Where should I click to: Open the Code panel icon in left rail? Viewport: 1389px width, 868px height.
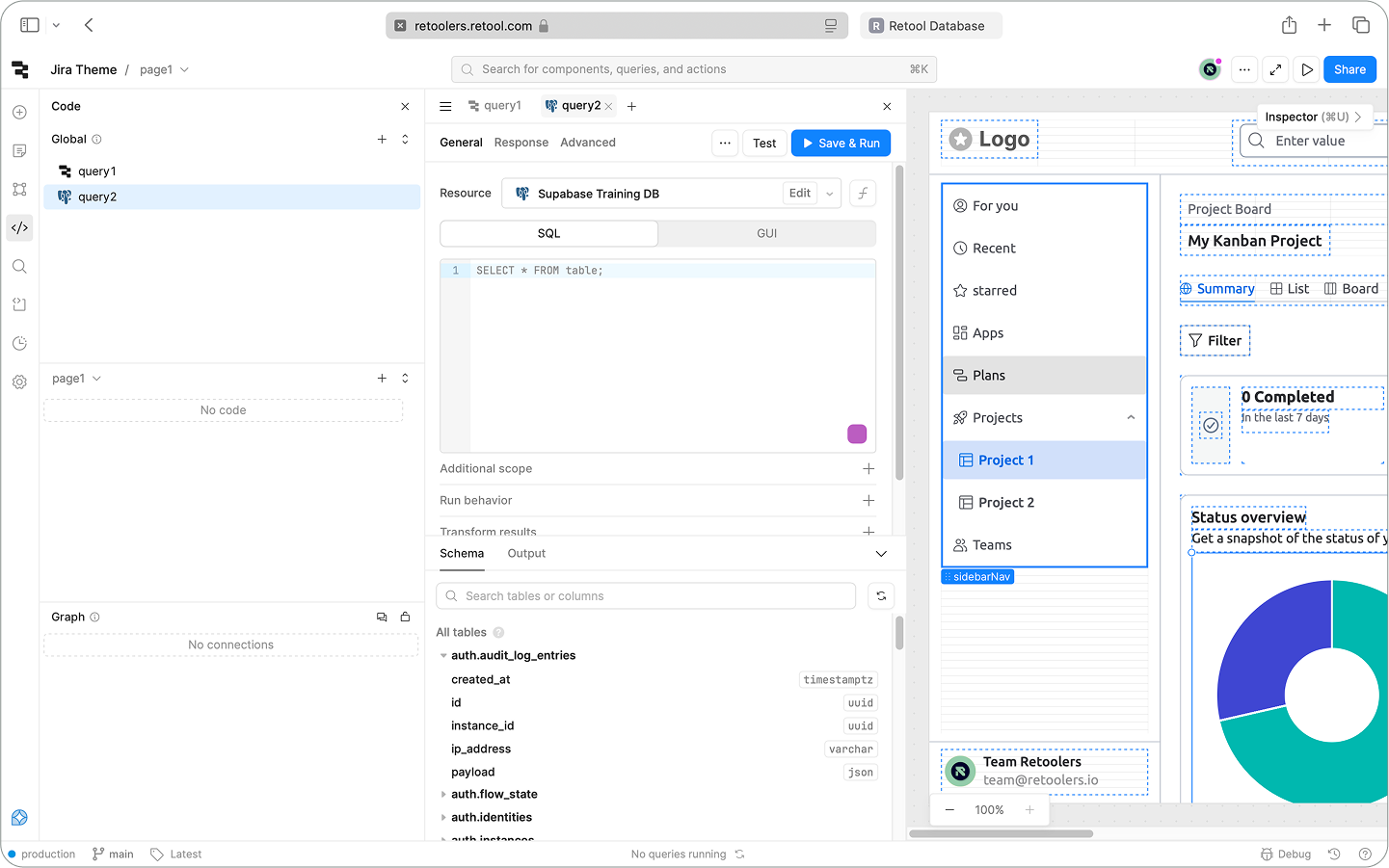19,228
